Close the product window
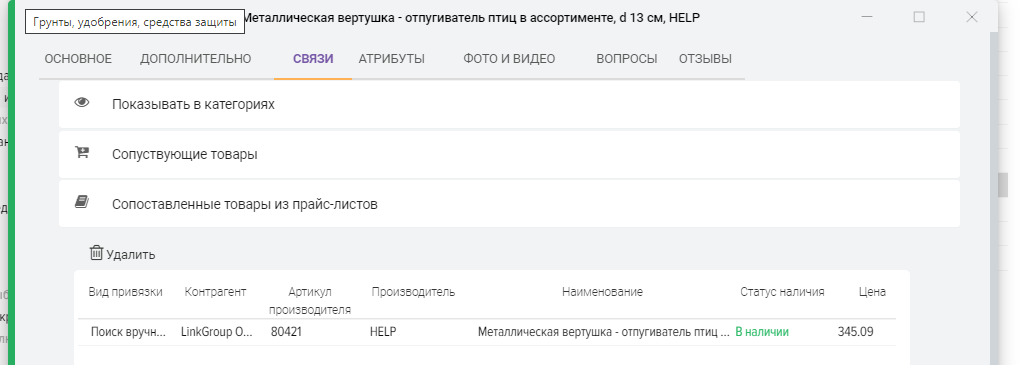 pyautogui.click(x=972, y=18)
